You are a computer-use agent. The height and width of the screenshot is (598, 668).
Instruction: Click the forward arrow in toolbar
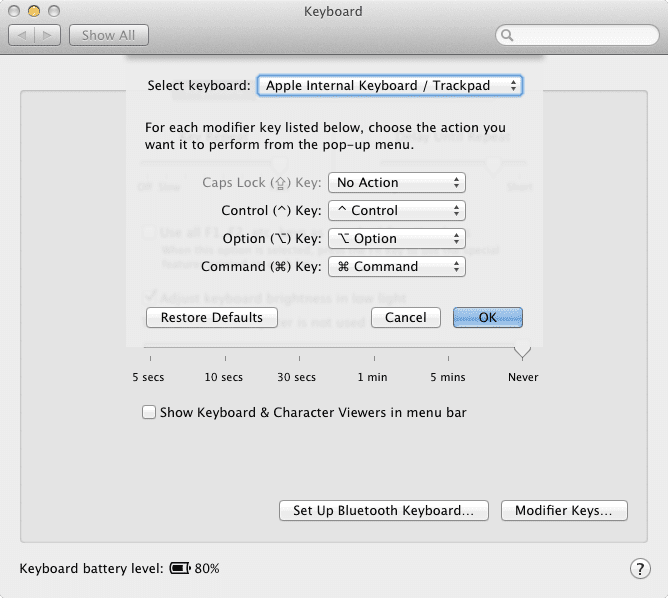[47, 35]
